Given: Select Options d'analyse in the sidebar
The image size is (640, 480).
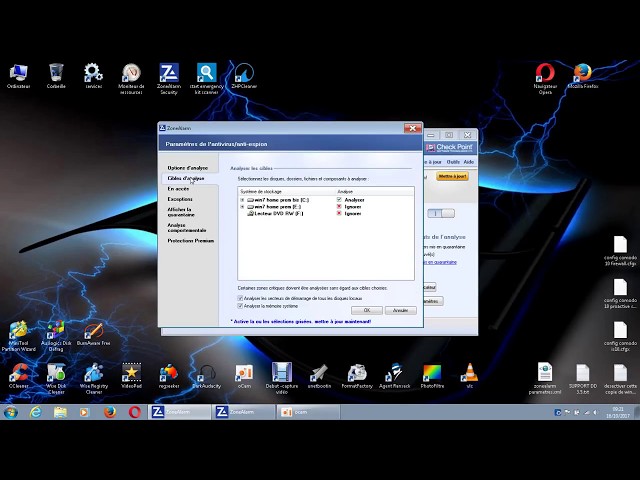Looking at the screenshot, I should click(188, 168).
